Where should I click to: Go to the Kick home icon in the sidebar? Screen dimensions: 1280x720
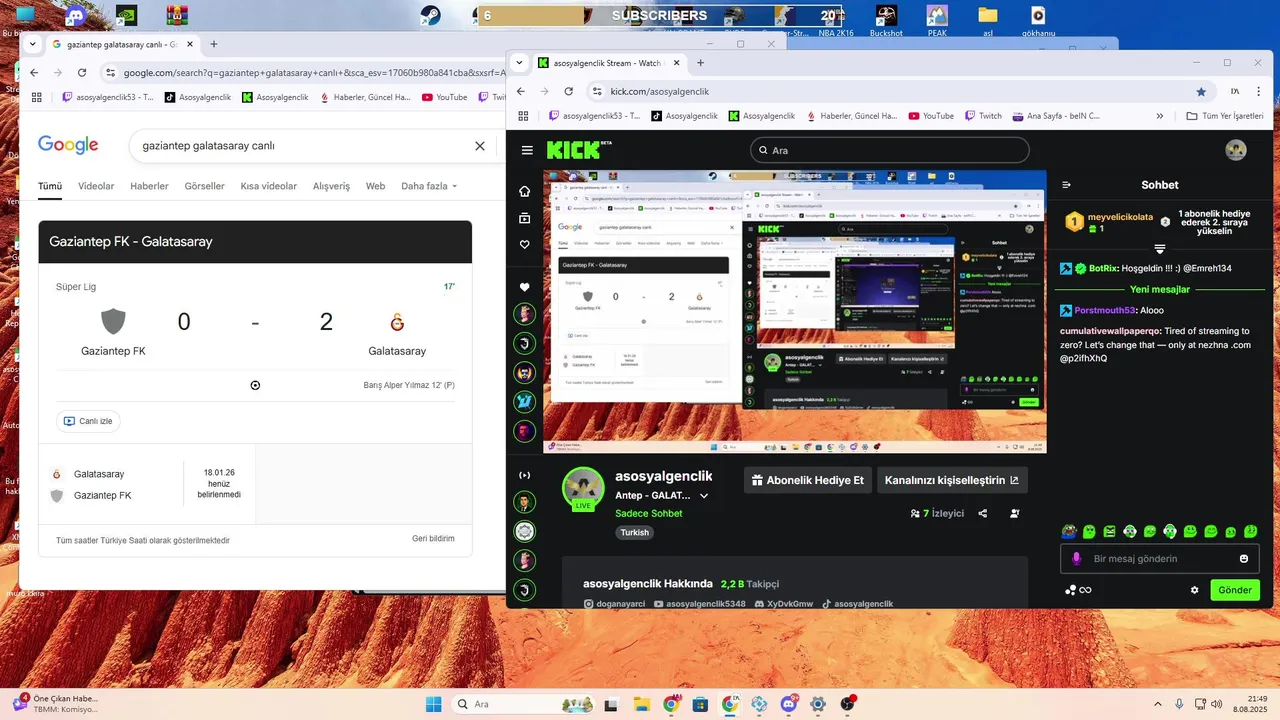[524, 191]
